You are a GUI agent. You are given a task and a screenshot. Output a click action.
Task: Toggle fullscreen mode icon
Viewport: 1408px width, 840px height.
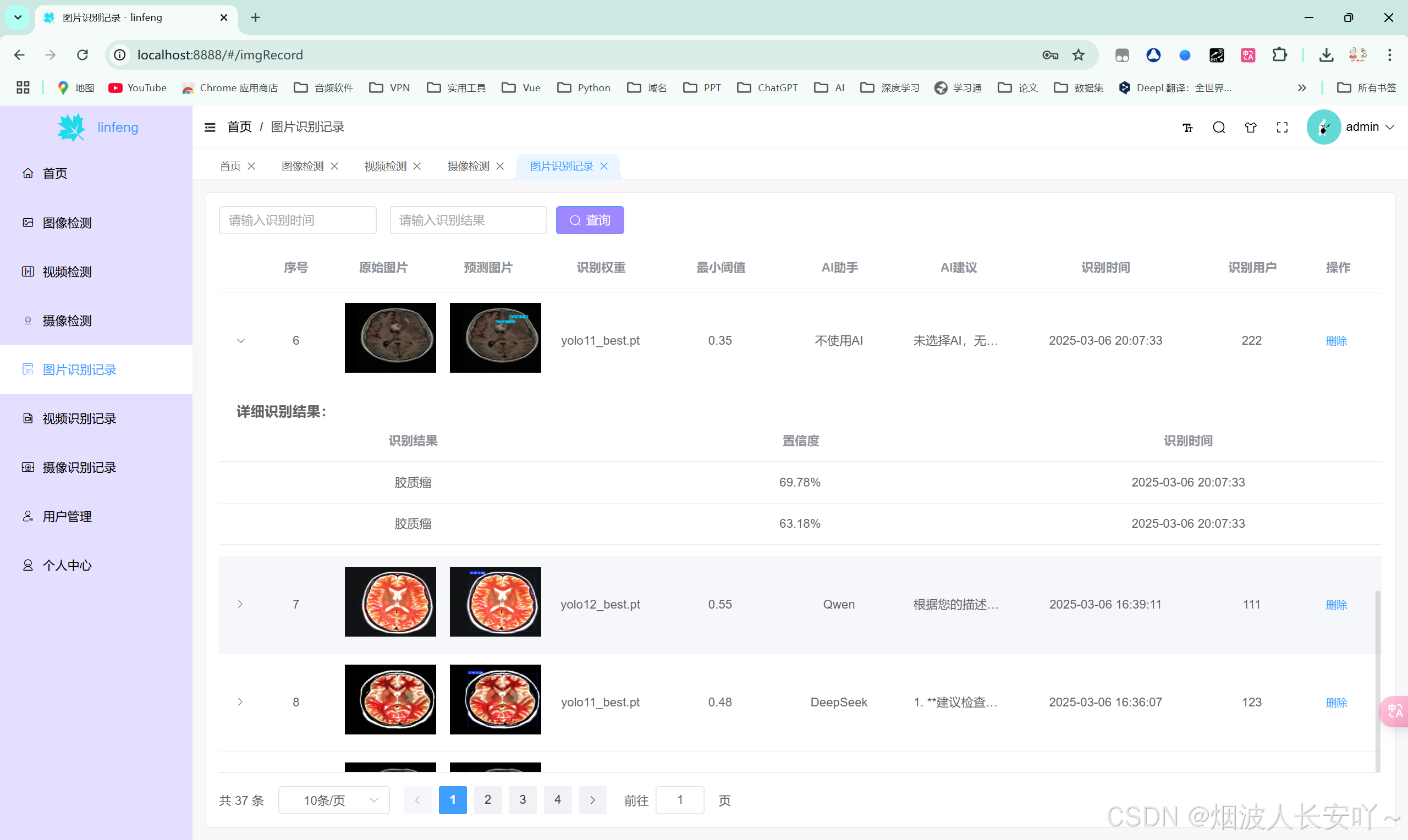[1282, 128]
